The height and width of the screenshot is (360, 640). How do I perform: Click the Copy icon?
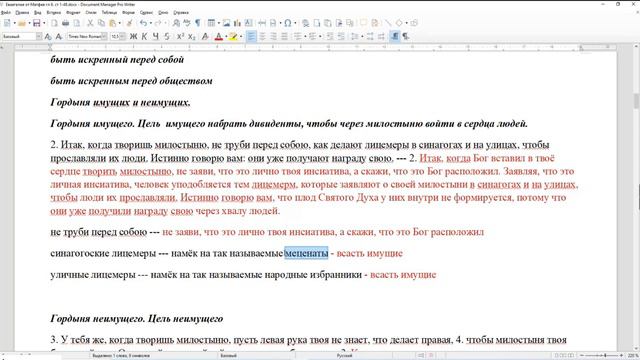[101, 23]
